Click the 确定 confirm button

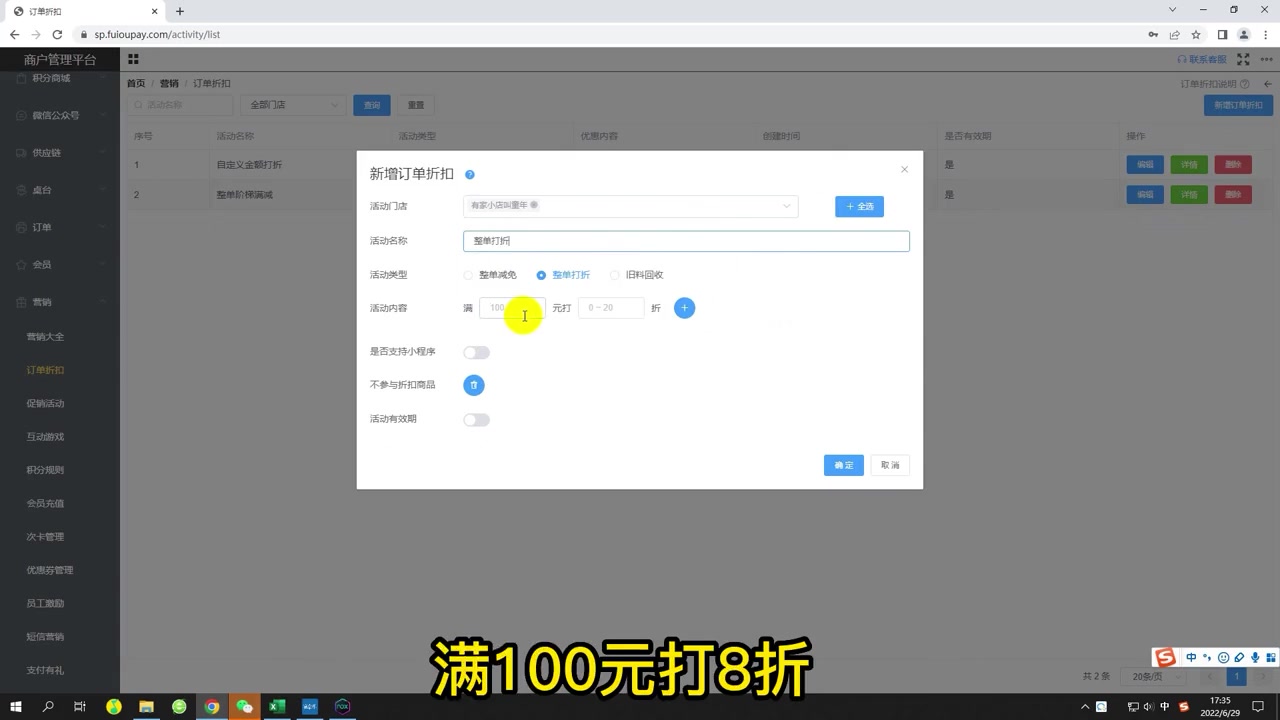click(x=844, y=465)
